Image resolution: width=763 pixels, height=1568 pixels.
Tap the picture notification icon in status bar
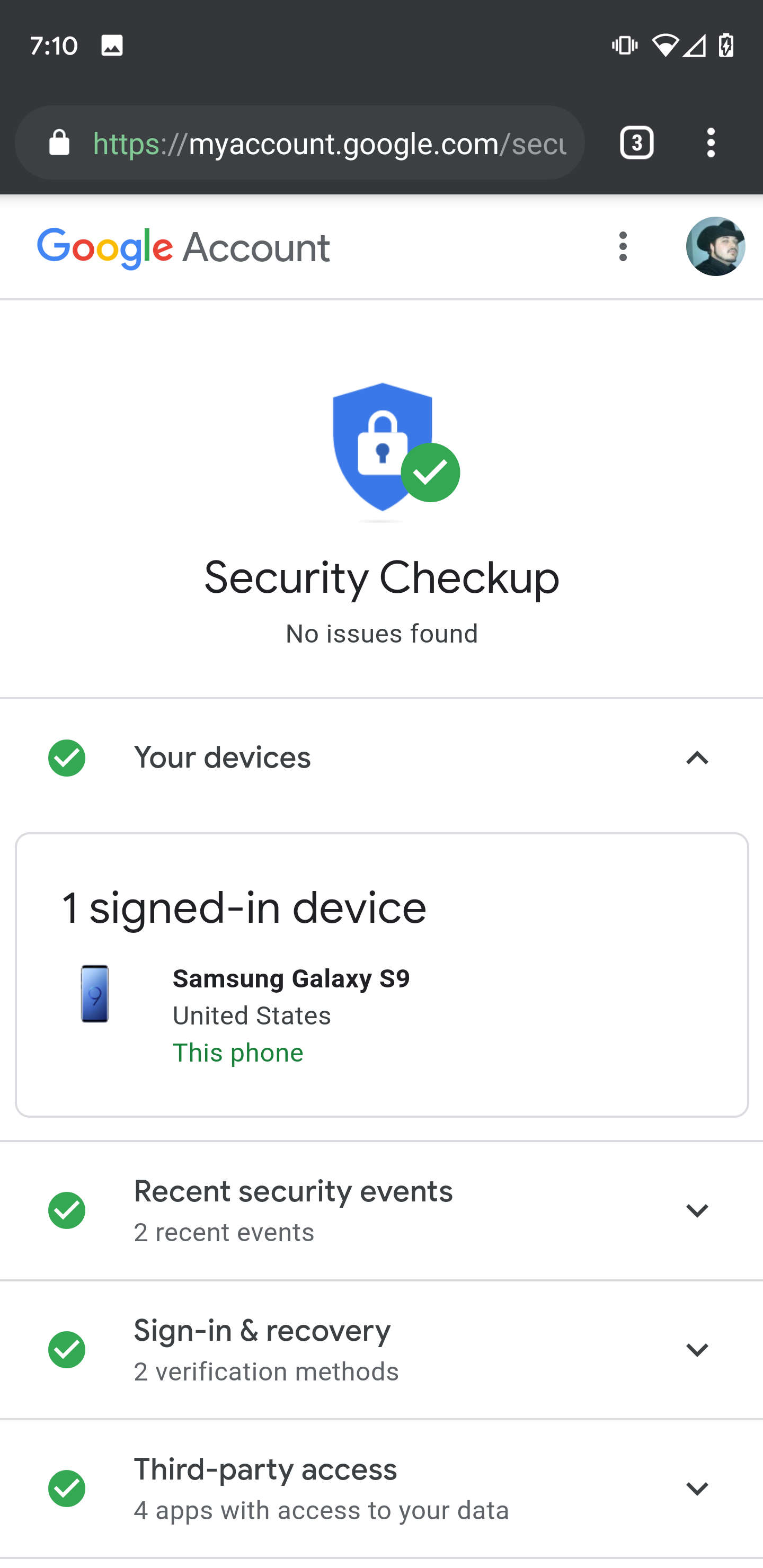point(112,46)
